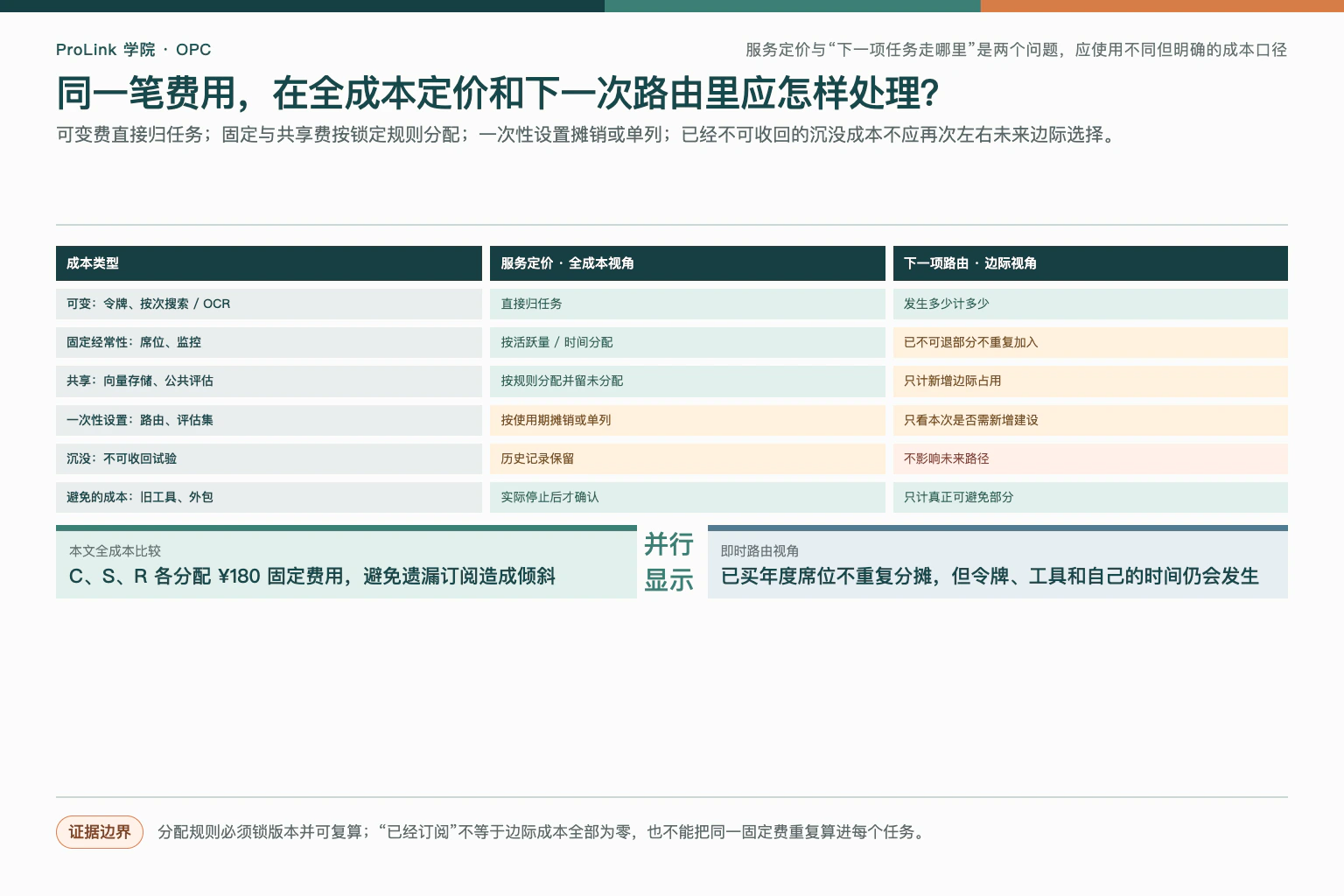Image resolution: width=1344 pixels, height=896 pixels.
Task: Select the row 可变：令牌、按次搜索 / OCR
Action: click(x=269, y=304)
